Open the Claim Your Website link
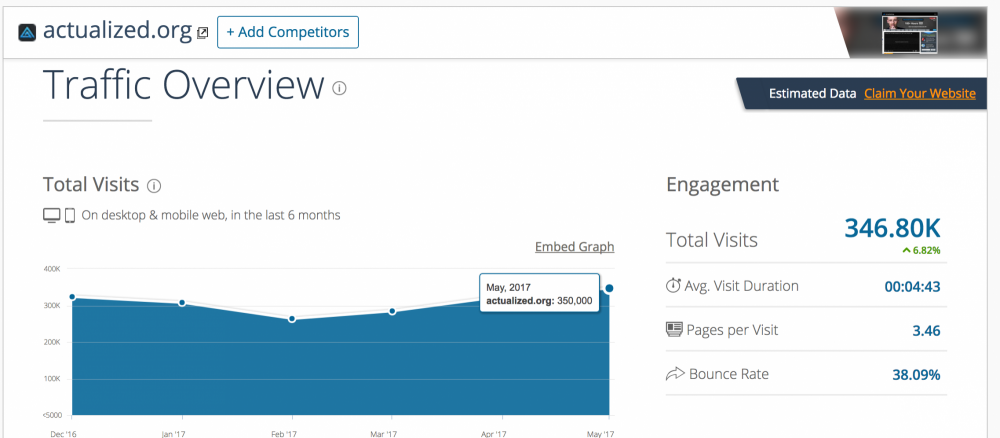The image size is (1000, 438). [x=920, y=94]
